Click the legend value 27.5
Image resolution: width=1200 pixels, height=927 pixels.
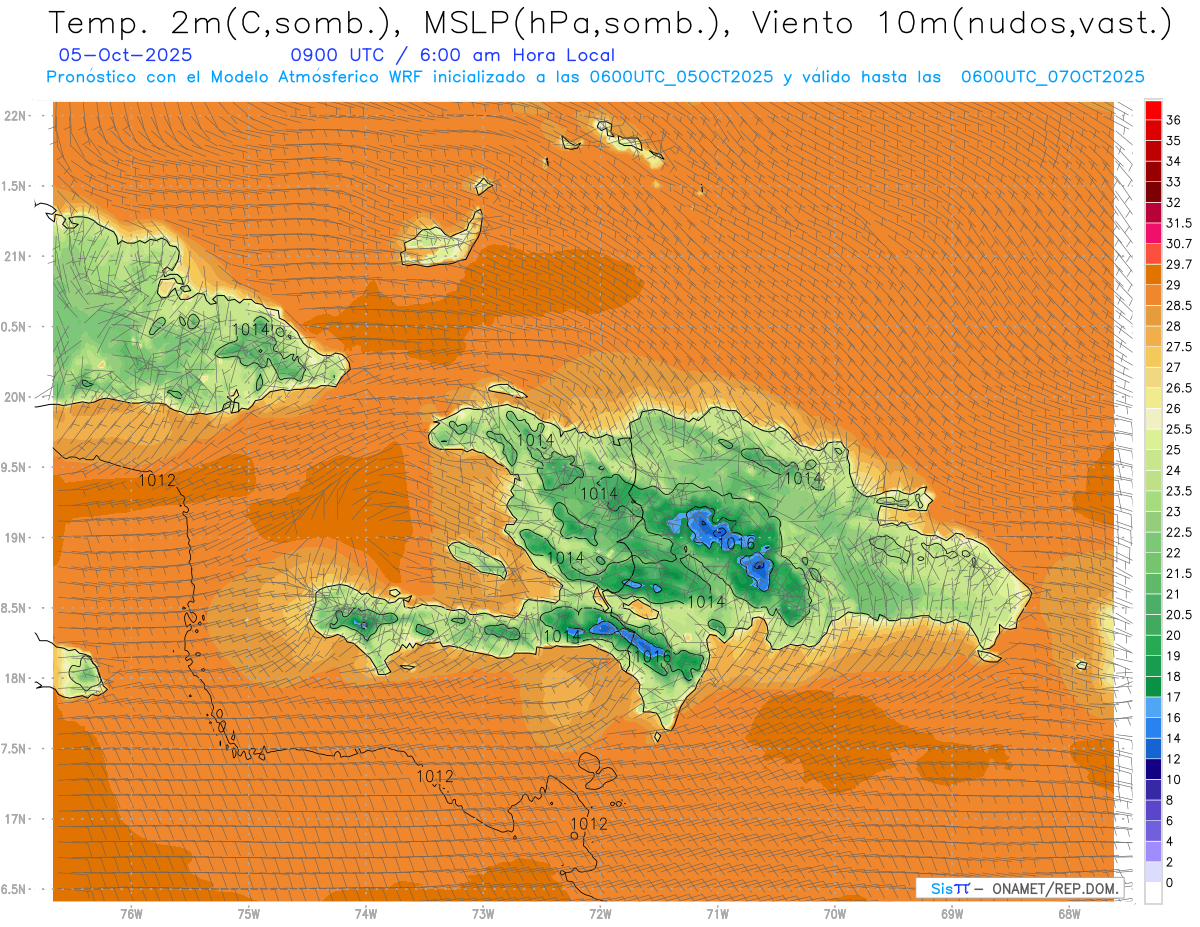tap(1179, 347)
